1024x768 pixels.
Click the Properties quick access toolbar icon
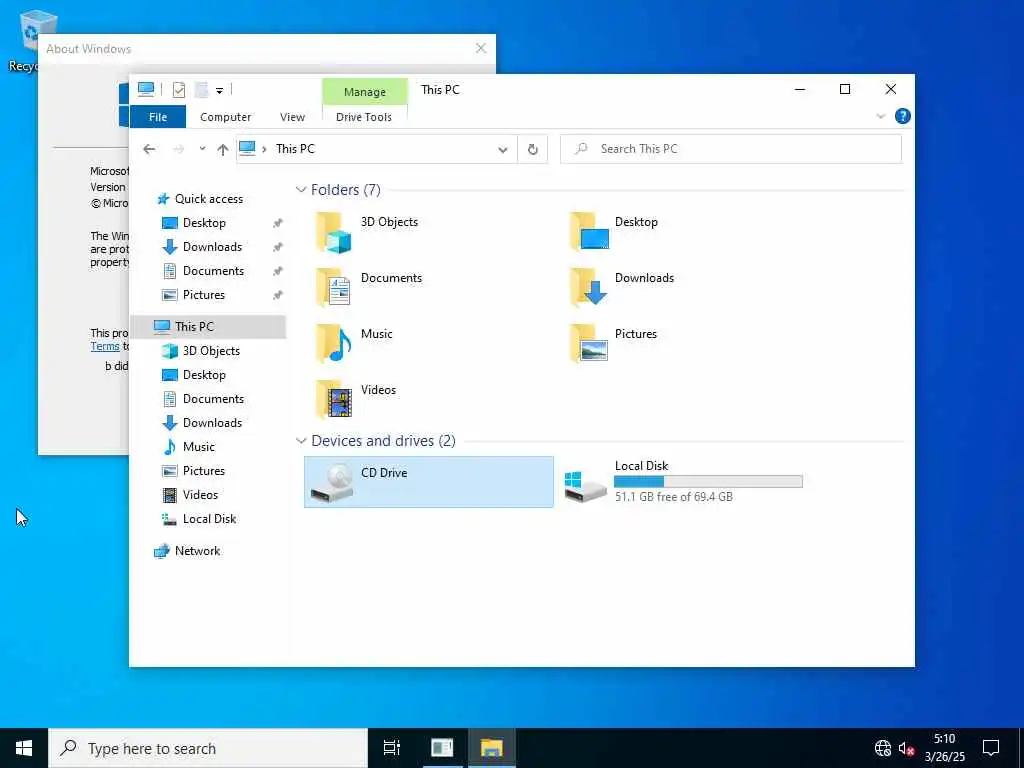178,89
